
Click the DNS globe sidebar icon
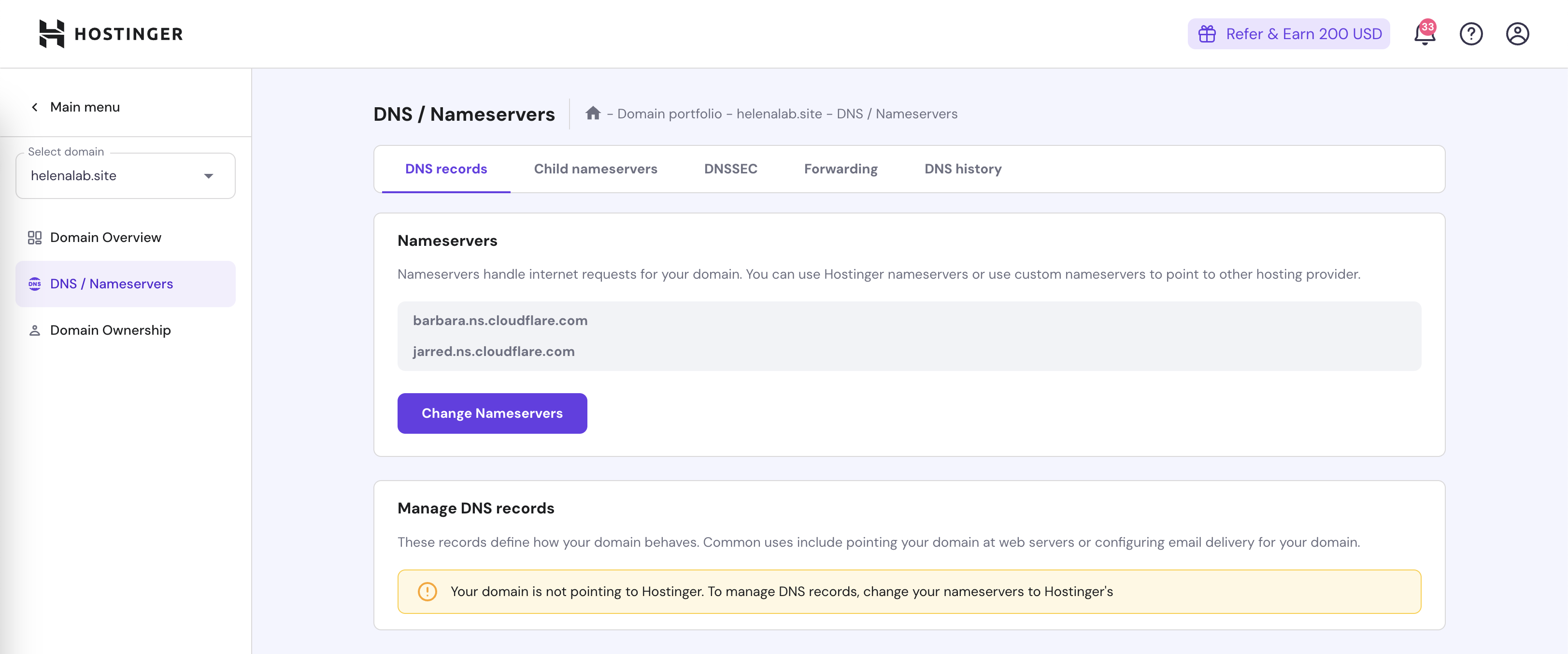(35, 284)
